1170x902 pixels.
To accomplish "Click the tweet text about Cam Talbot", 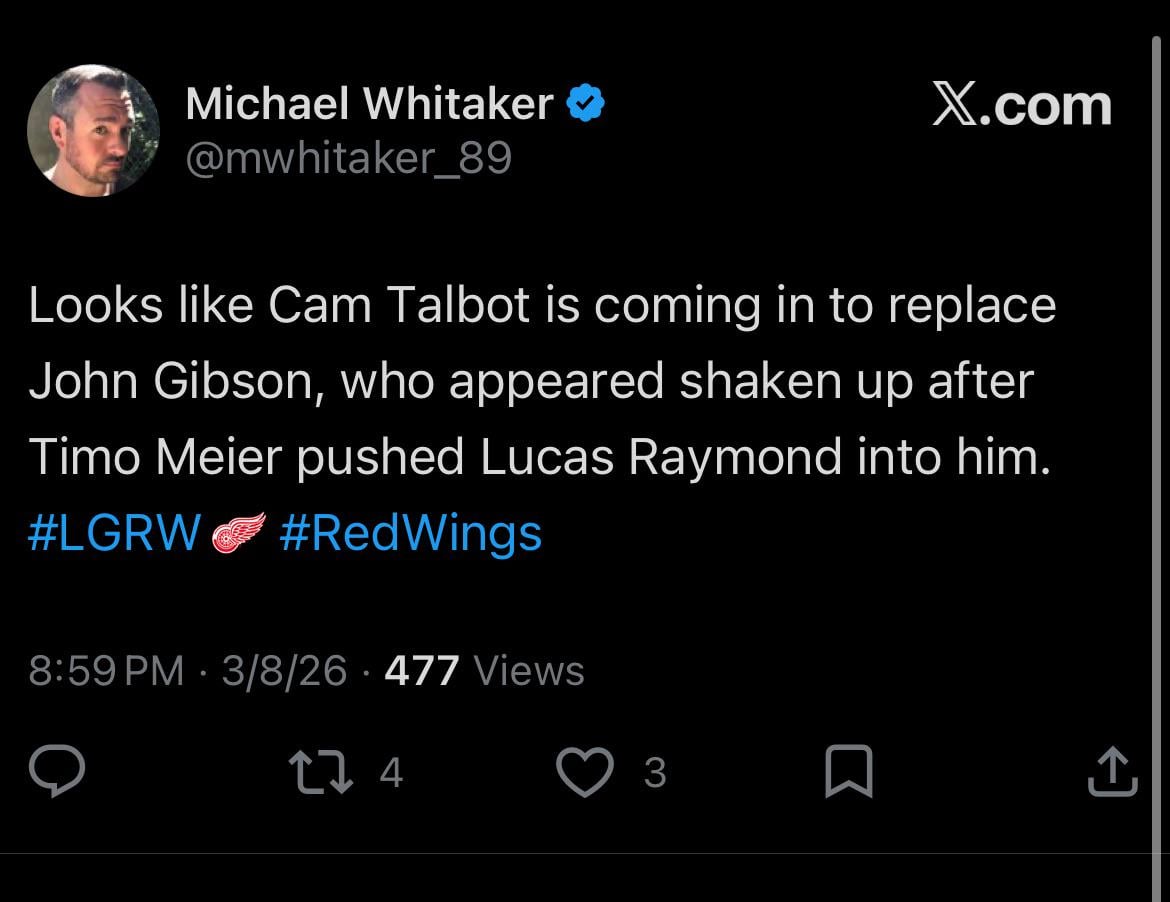I will [541, 381].
